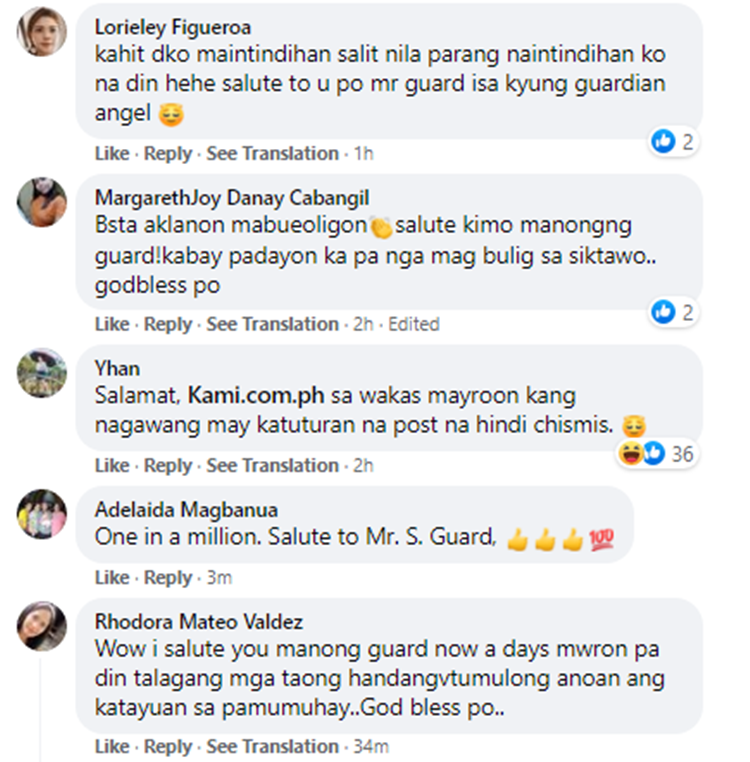Open the Kami.com.ph mention link
Image resolution: width=750 pixels, height=762 pixels.
click(x=256, y=395)
